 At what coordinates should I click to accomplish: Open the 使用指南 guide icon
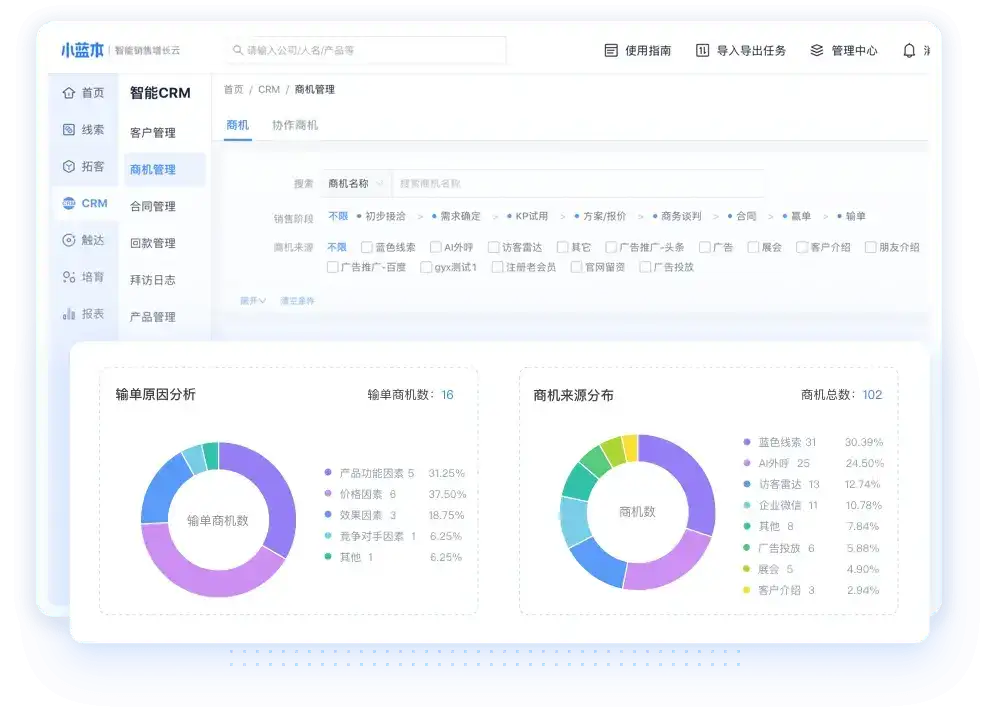tap(611, 50)
